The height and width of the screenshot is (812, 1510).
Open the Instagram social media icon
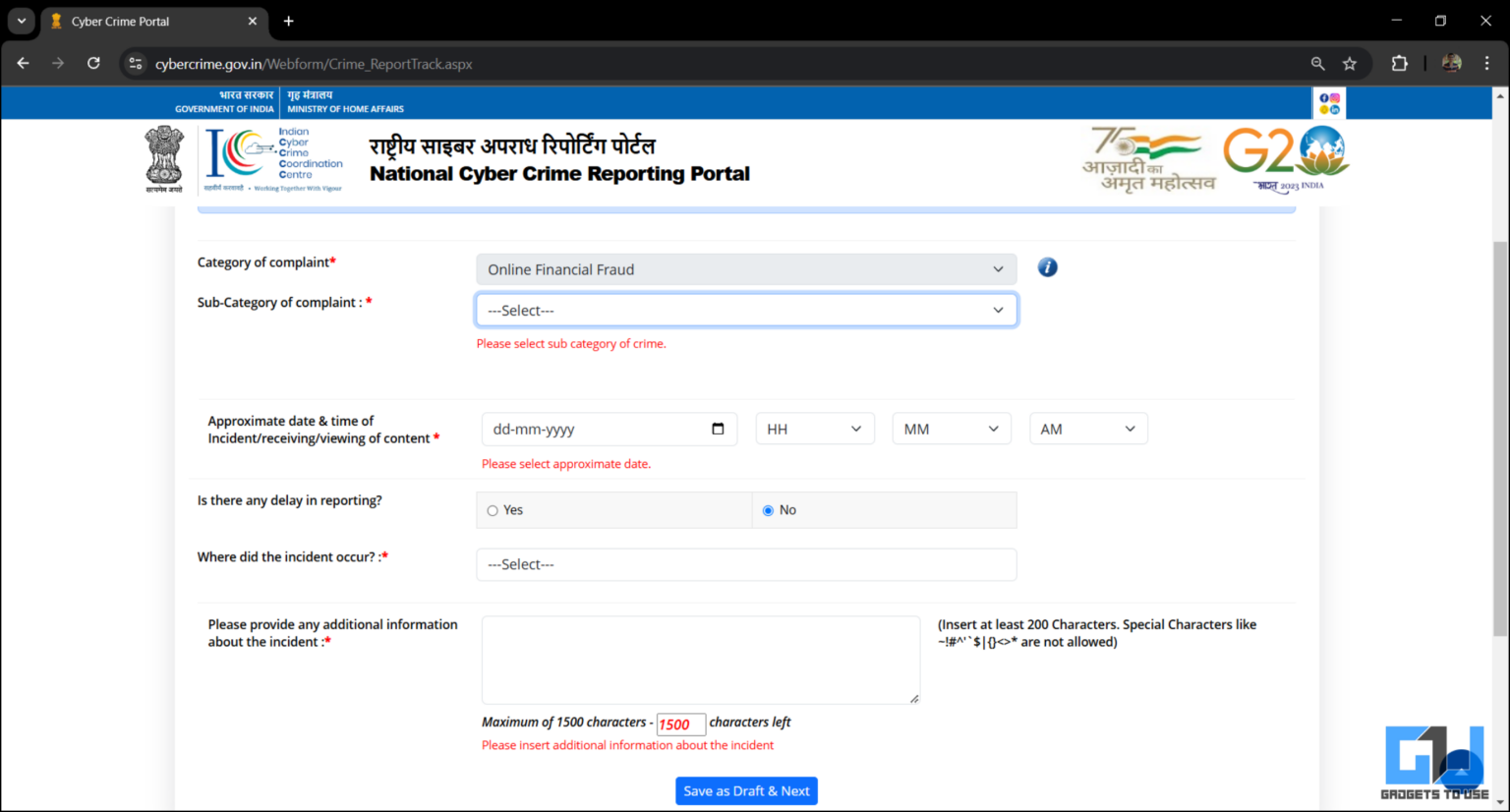point(1335,98)
